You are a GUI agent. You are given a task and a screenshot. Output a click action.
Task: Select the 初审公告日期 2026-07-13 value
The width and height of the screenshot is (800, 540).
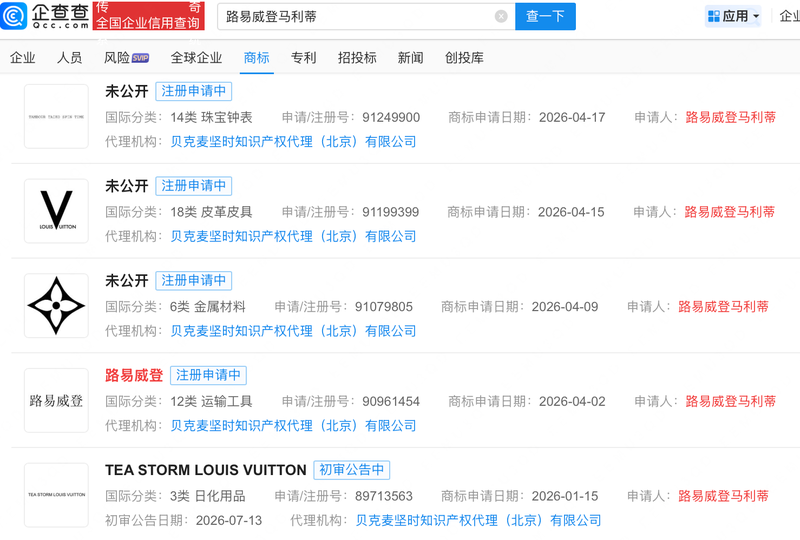(229, 521)
